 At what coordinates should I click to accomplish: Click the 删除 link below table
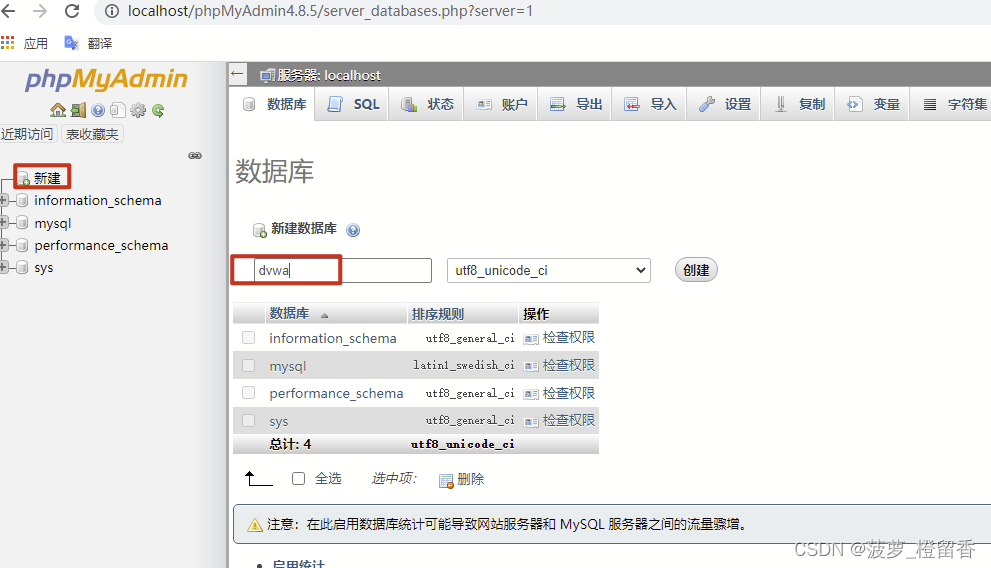click(x=471, y=479)
